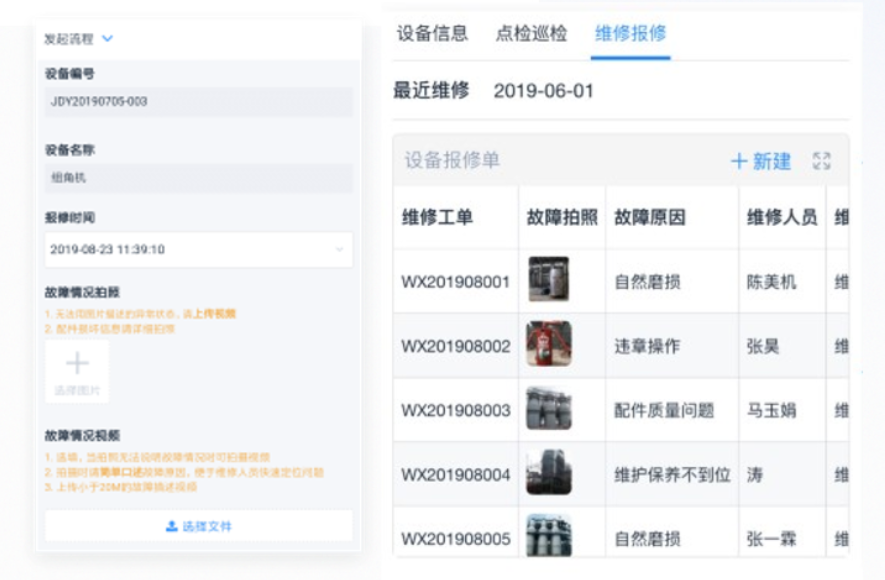The image size is (885, 580).
Task: Click the 选择文件 upload button
Action: (x=199, y=526)
